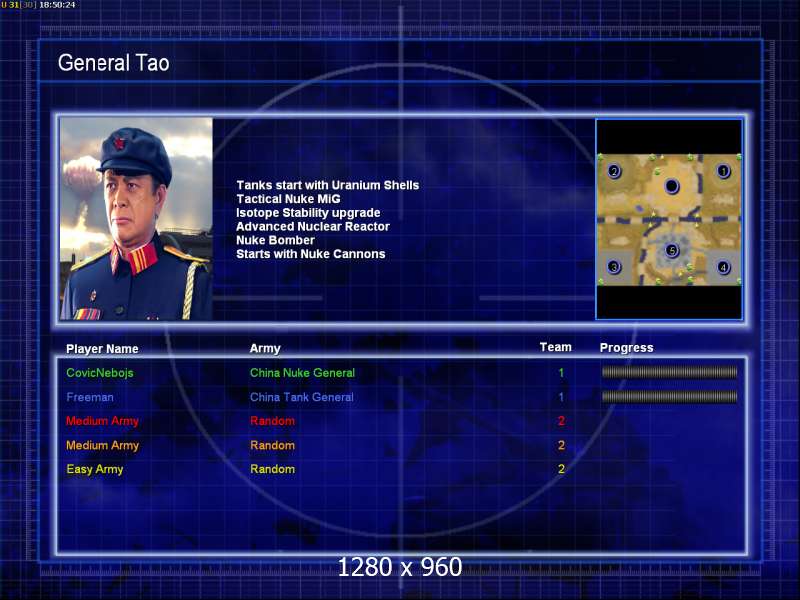Click the clock readout '18:50:24'
800x600 pixels.
tap(57, 5)
